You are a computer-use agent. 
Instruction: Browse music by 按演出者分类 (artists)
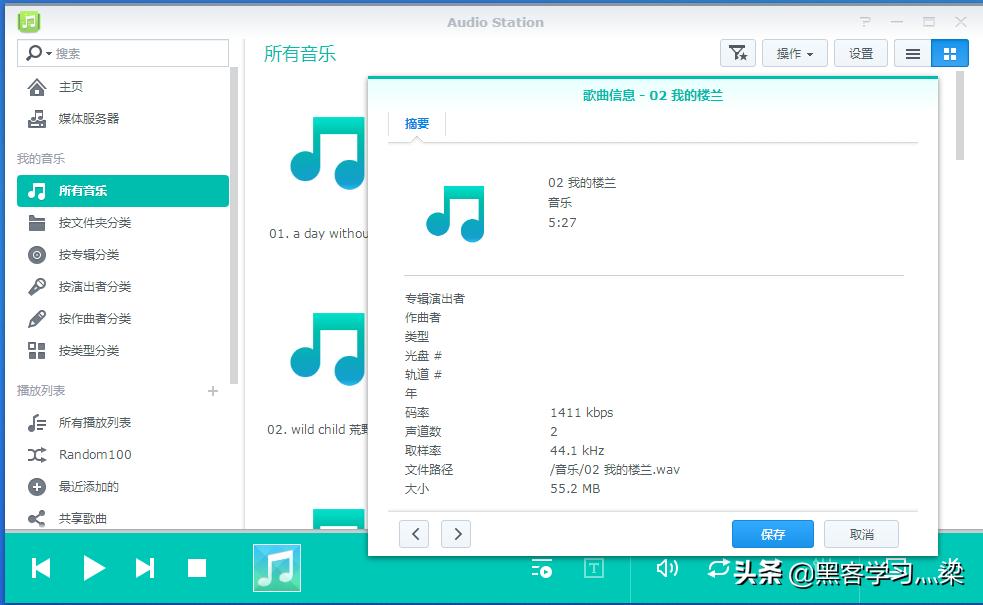[95, 286]
